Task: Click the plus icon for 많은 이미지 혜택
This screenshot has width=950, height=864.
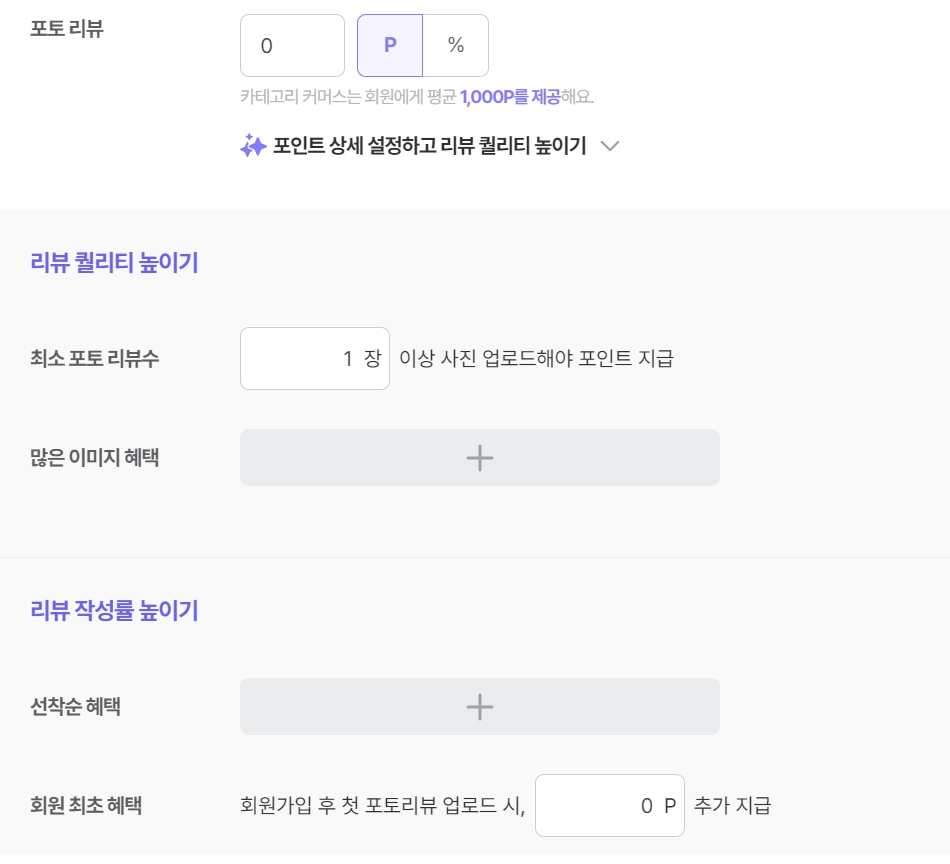Action: click(x=480, y=458)
